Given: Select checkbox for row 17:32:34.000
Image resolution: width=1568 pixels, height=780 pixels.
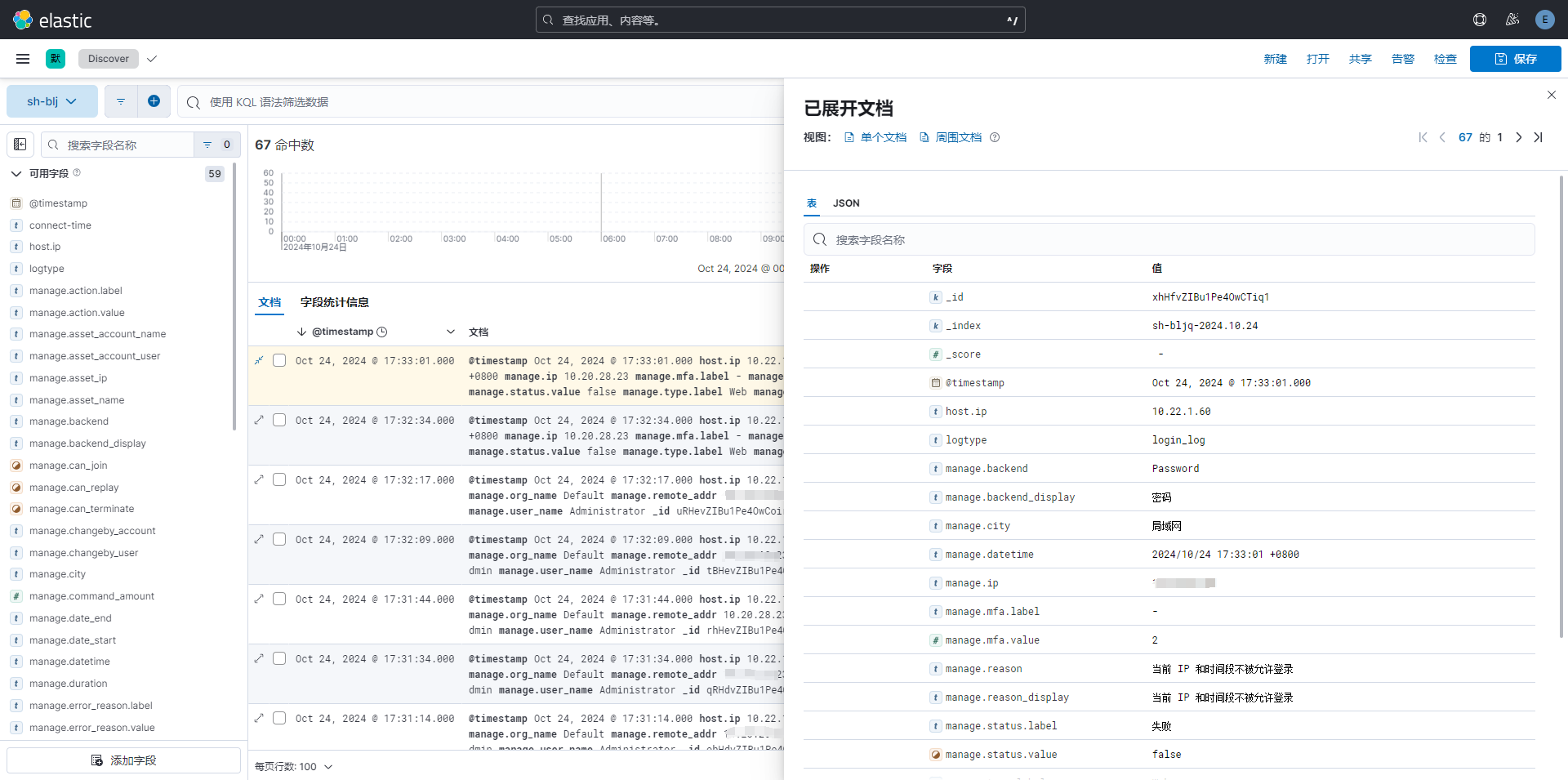Looking at the screenshot, I should point(279,420).
